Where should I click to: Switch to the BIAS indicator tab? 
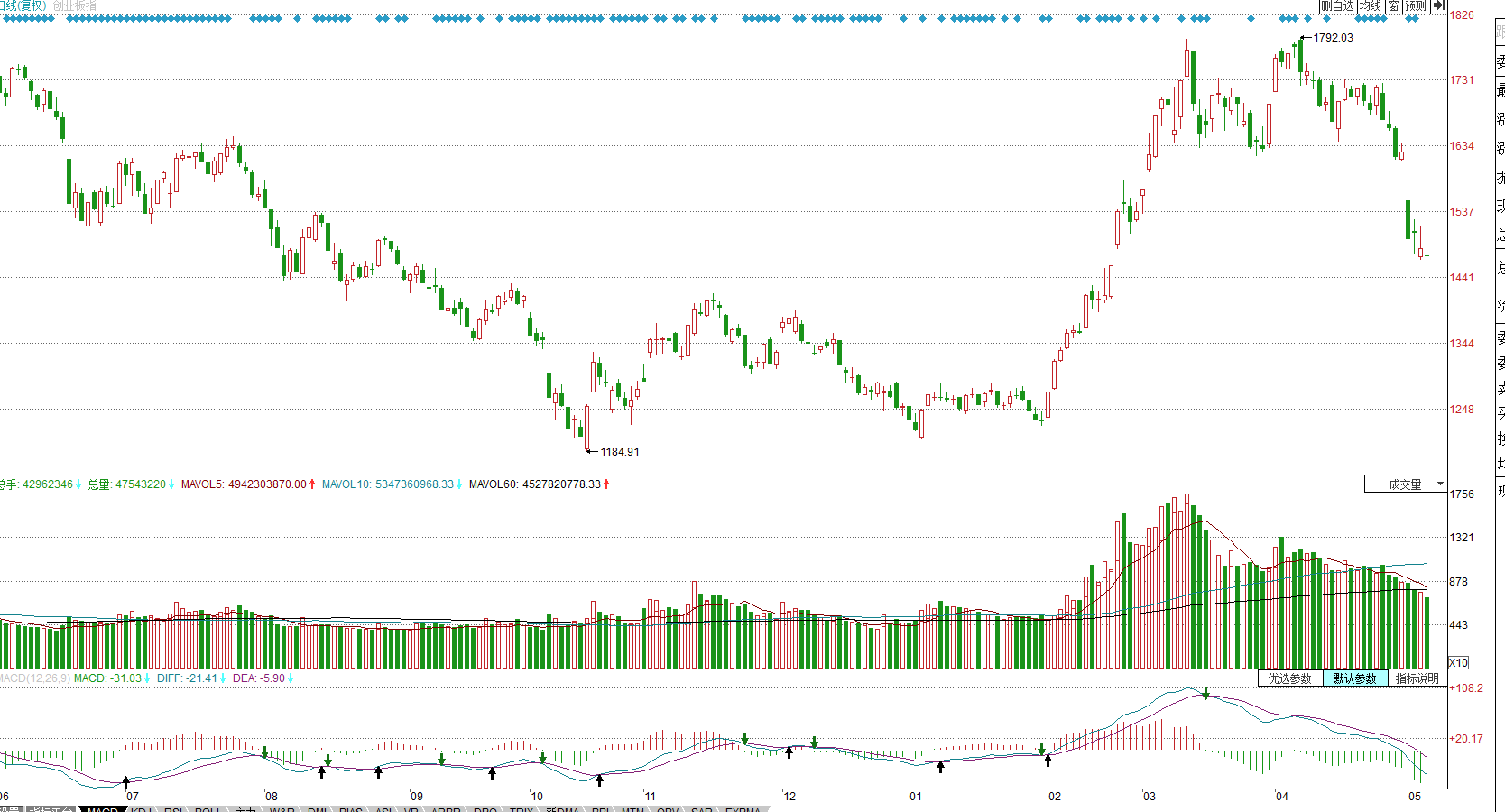pyautogui.click(x=351, y=809)
